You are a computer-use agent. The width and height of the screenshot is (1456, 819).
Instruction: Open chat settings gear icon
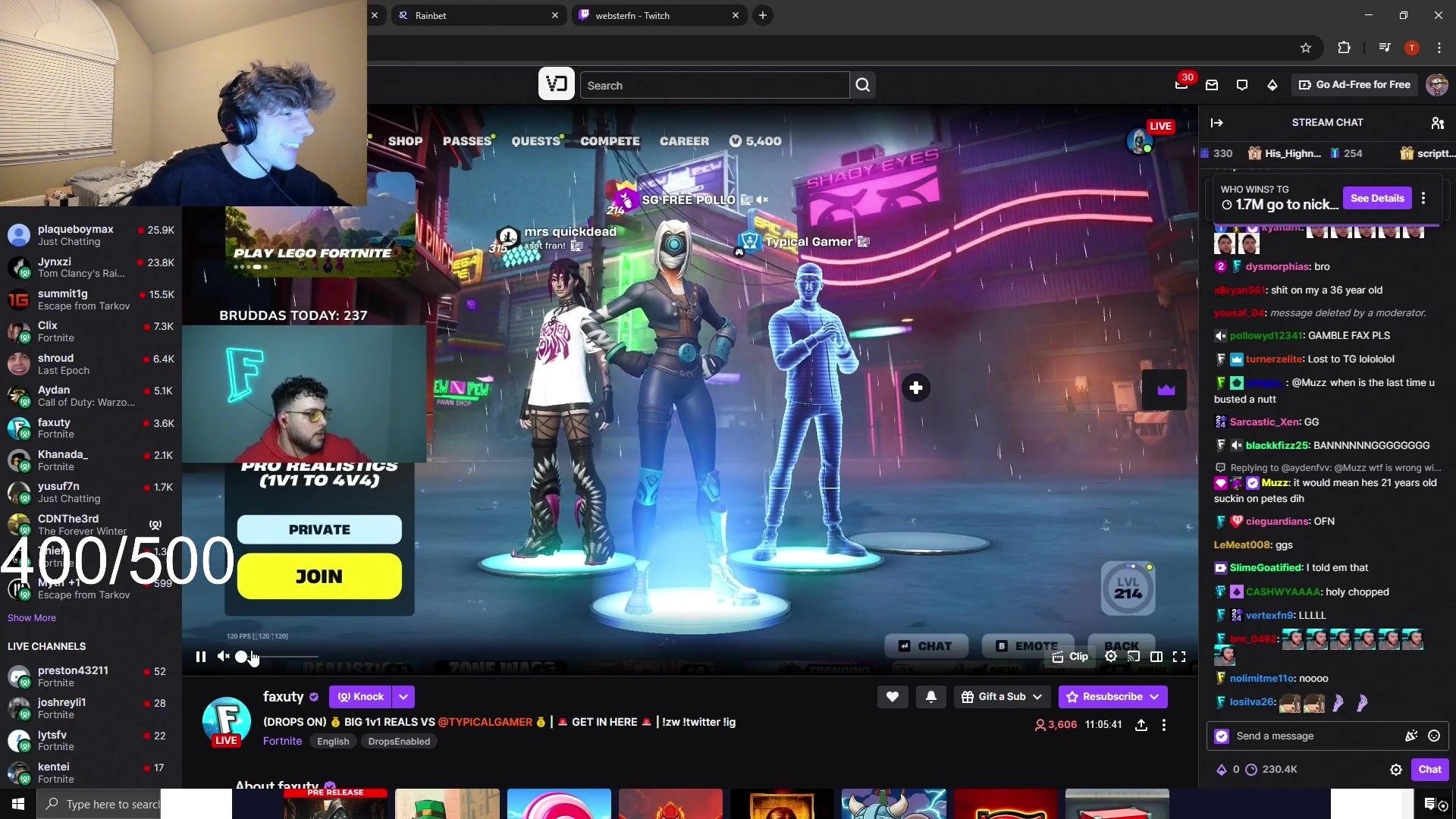[1396, 769]
